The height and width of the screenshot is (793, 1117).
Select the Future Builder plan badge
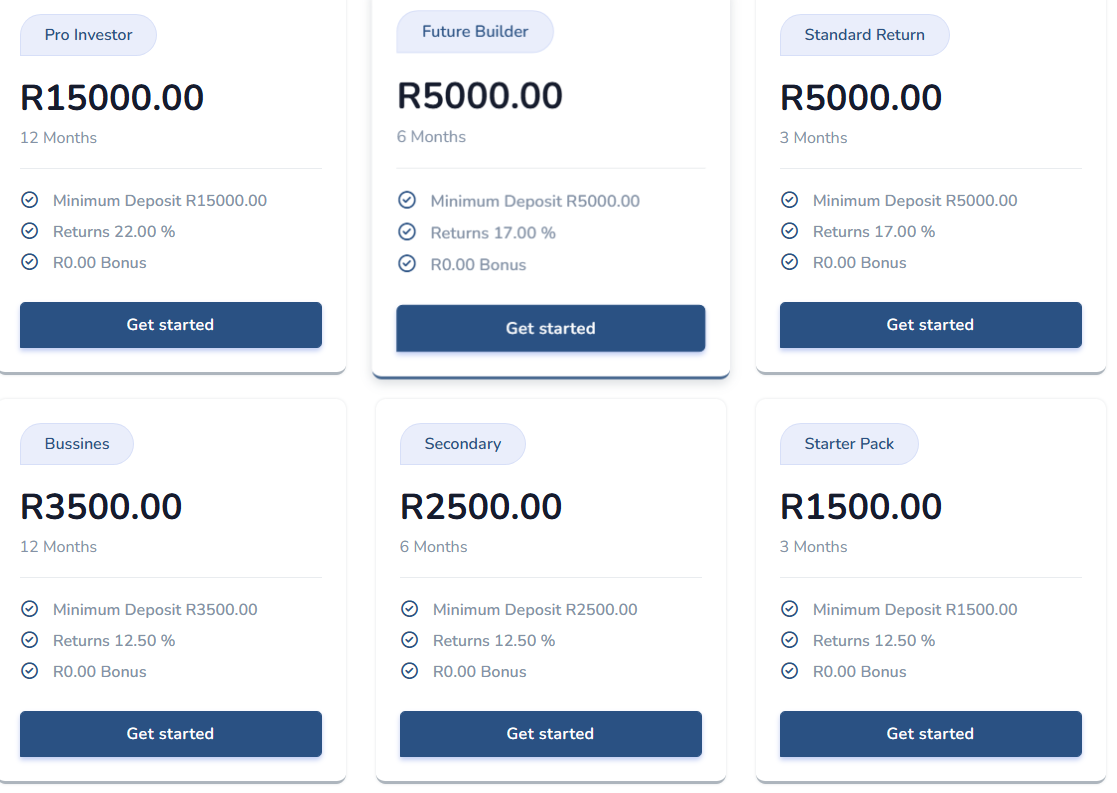pos(475,32)
